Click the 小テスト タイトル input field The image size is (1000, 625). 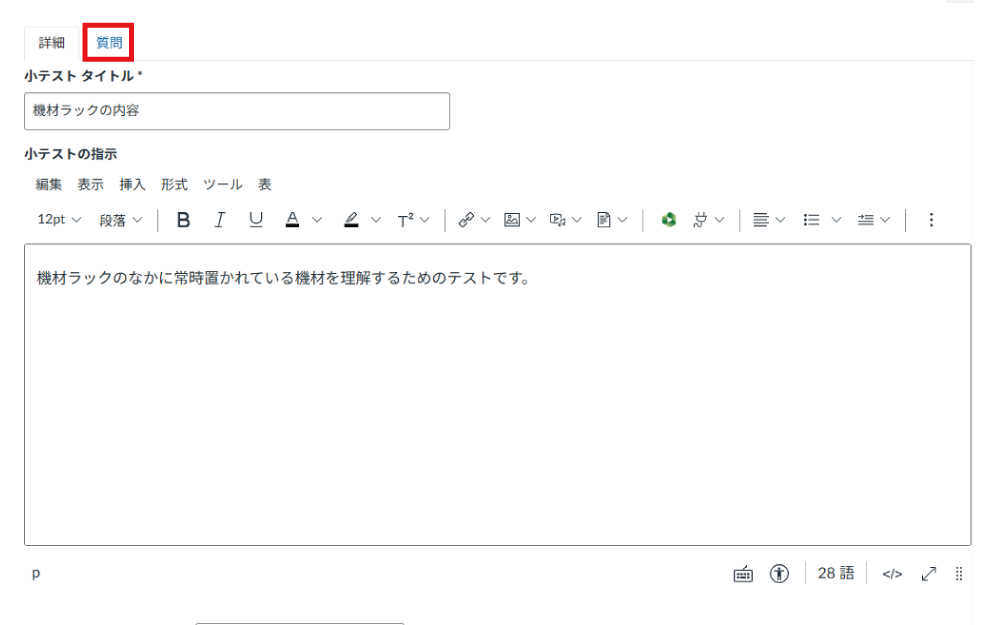[x=237, y=111]
